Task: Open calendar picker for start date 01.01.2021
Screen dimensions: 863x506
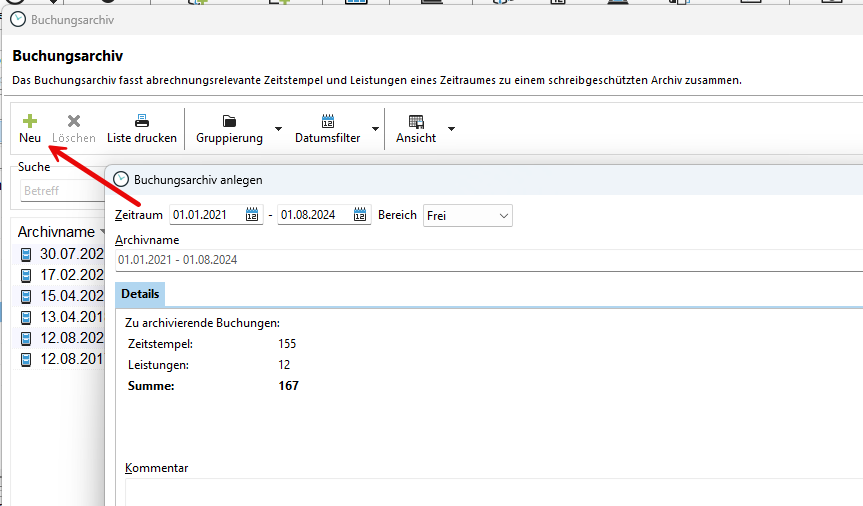Action: click(252, 215)
